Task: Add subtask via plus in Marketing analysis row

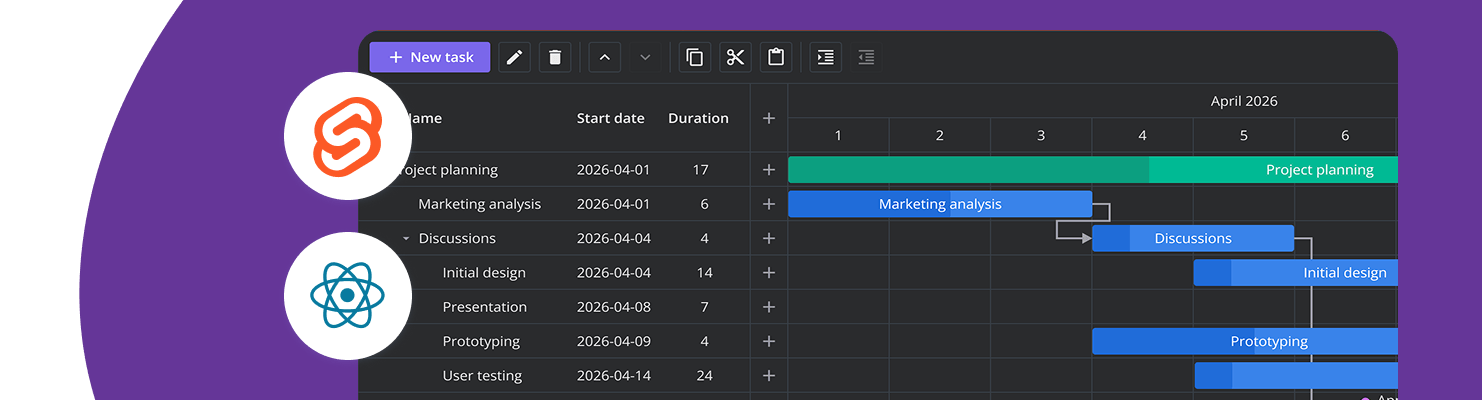Action: click(x=769, y=204)
